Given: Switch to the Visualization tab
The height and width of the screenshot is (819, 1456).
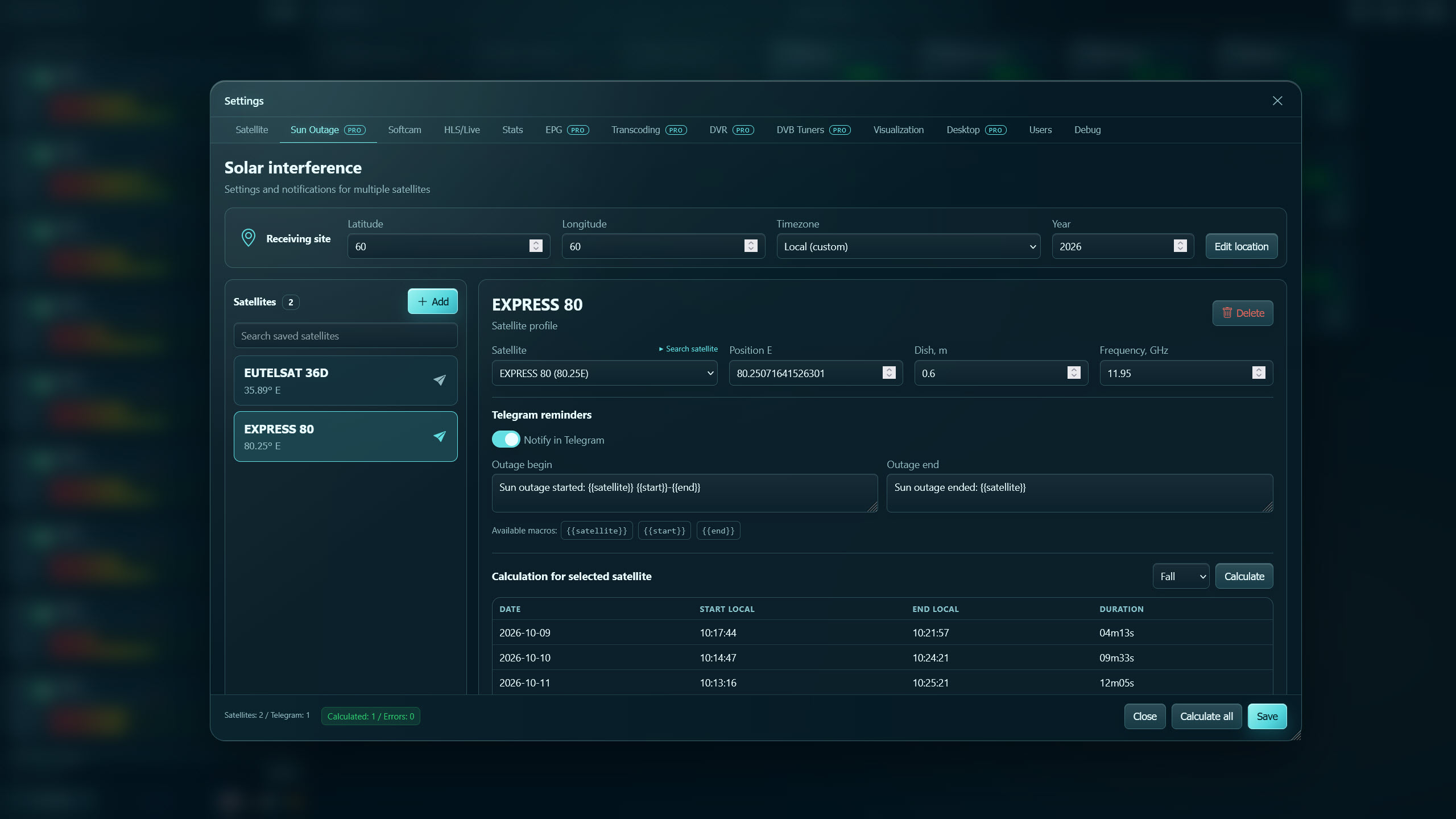Looking at the screenshot, I should (899, 130).
